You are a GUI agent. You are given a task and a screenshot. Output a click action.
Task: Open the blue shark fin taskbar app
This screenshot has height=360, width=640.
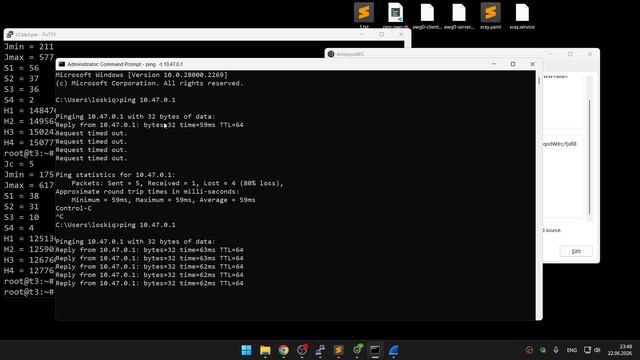click(x=393, y=350)
